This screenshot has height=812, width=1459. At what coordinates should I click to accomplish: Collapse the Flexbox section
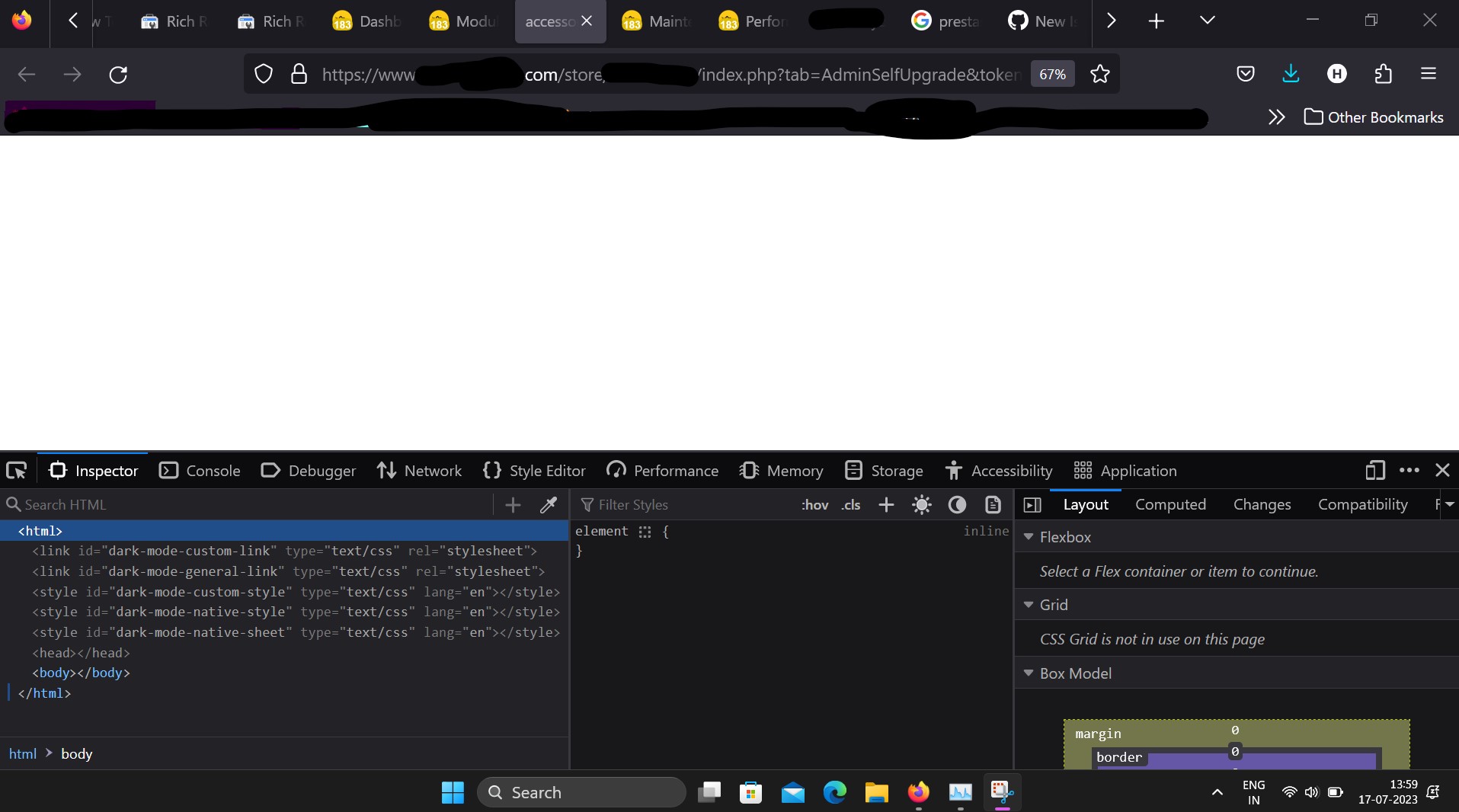coord(1029,537)
